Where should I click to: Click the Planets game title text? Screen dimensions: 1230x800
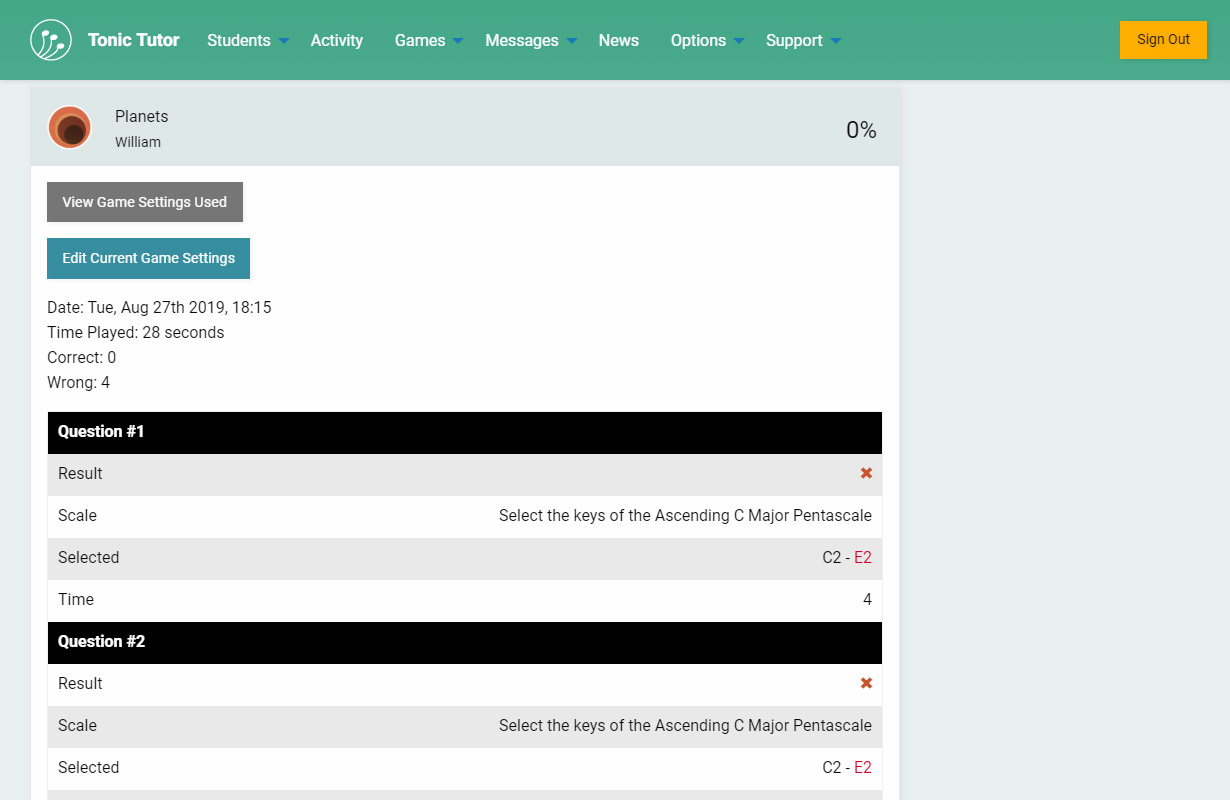(x=141, y=116)
